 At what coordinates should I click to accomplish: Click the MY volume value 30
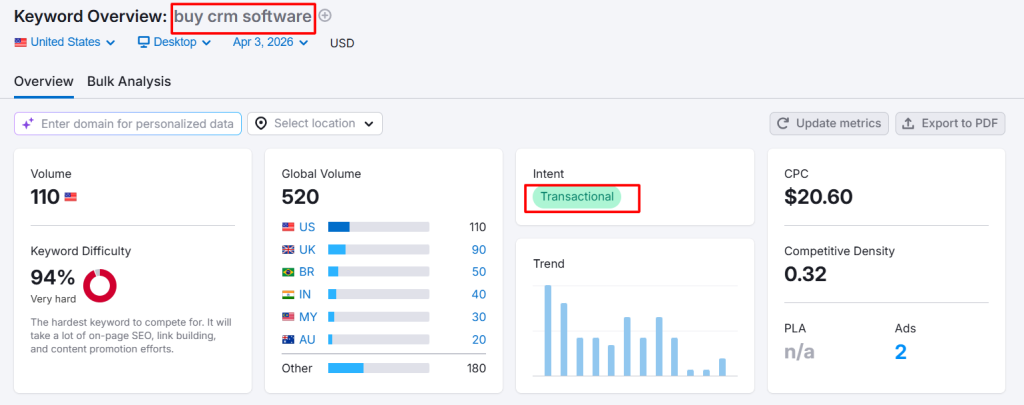(479, 317)
